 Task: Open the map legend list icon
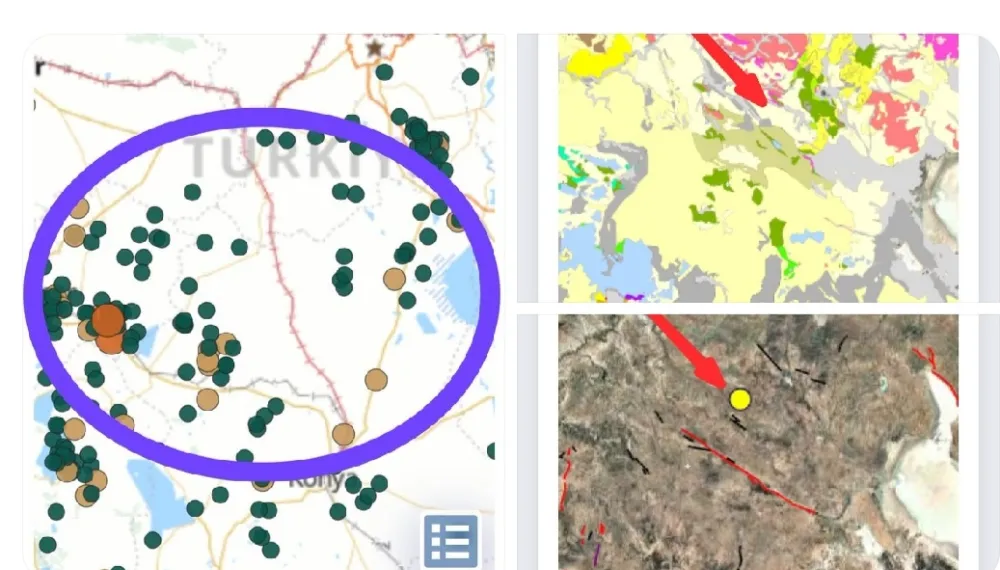coord(450,540)
